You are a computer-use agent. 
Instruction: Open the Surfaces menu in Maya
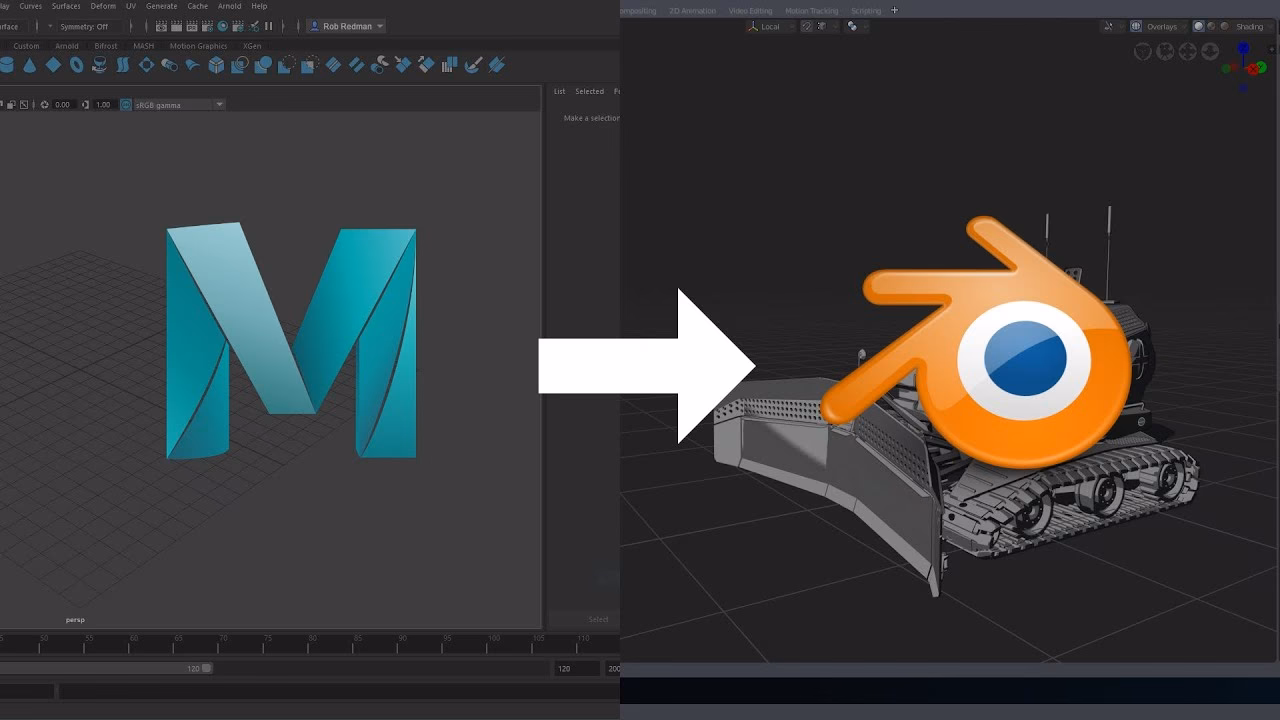point(66,6)
